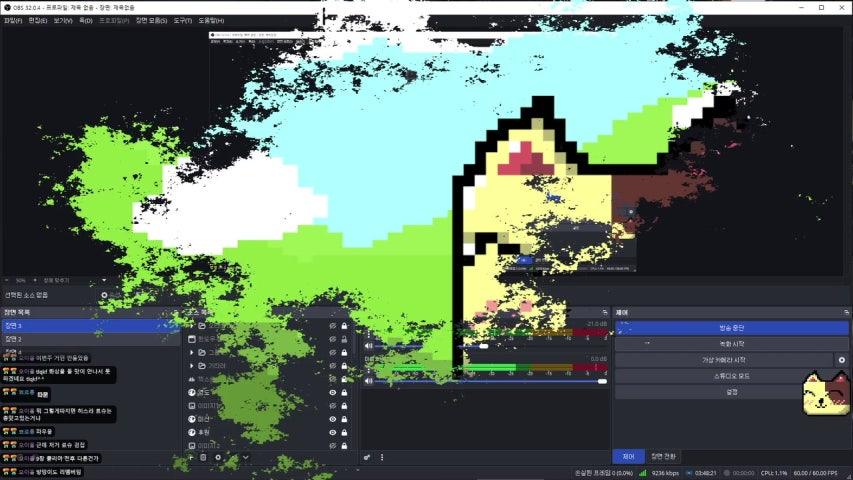853x480 pixels.
Task: Open the 도구(T) menu
Action: pyautogui.click(x=183, y=21)
